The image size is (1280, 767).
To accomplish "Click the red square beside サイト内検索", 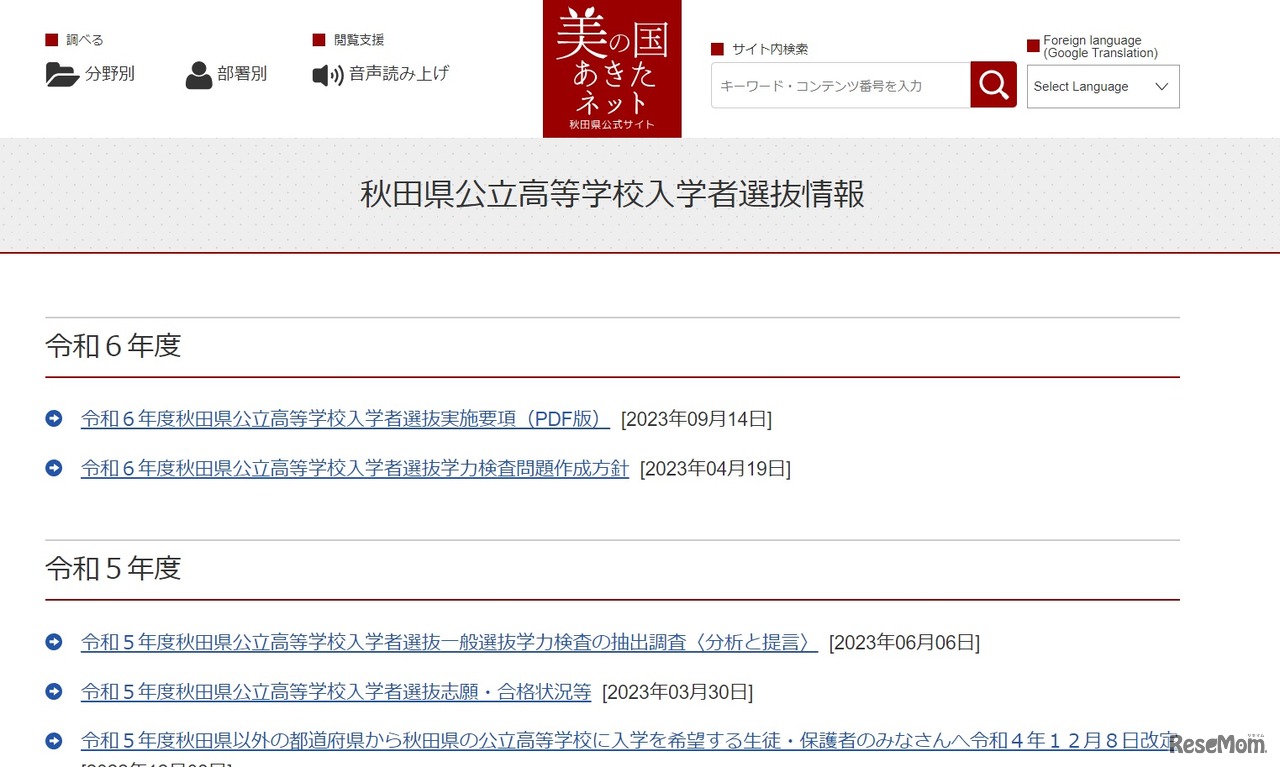I will [716, 48].
